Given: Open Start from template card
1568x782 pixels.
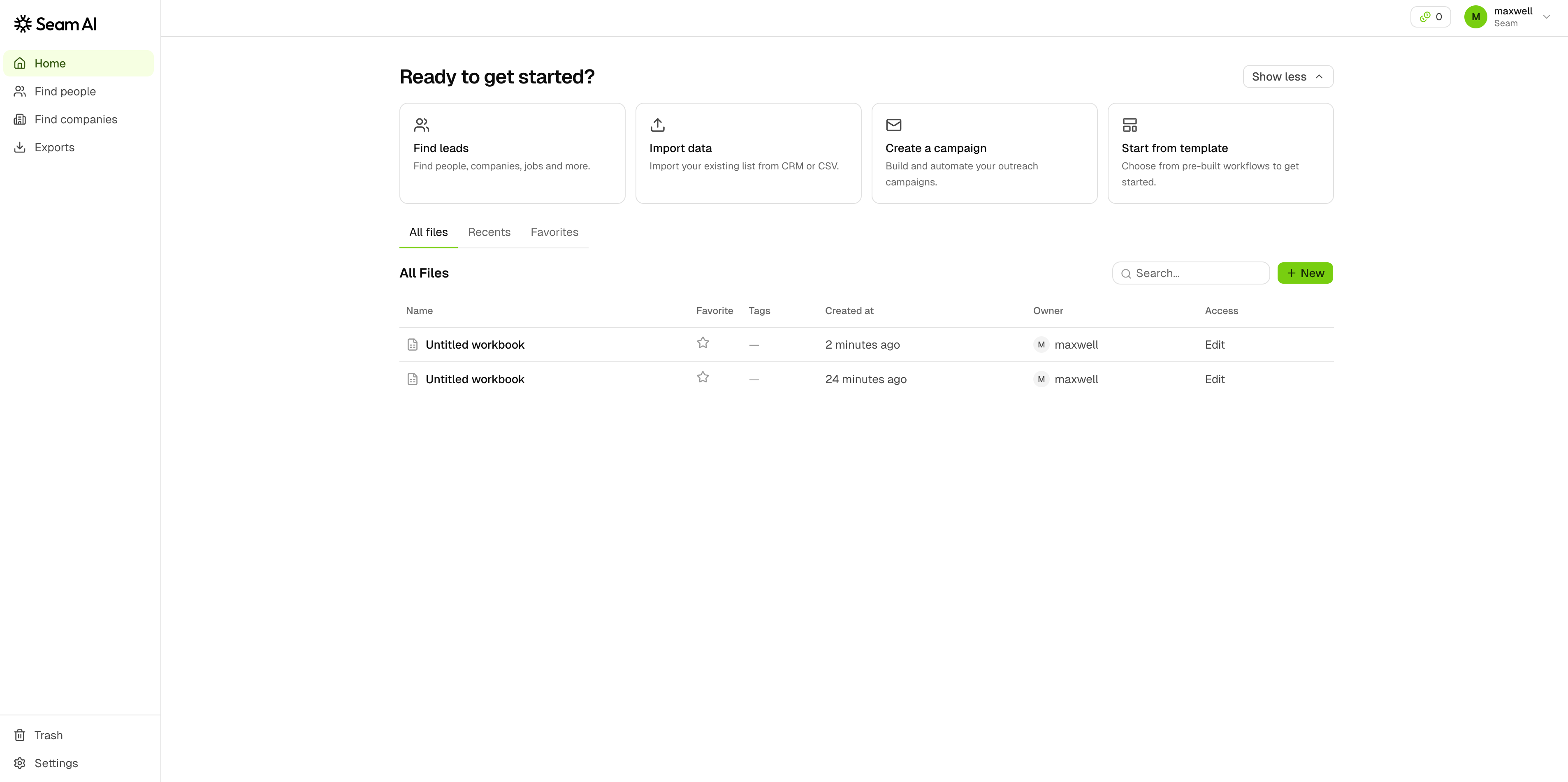Looking at the screenshot, I should point(1220,153).
